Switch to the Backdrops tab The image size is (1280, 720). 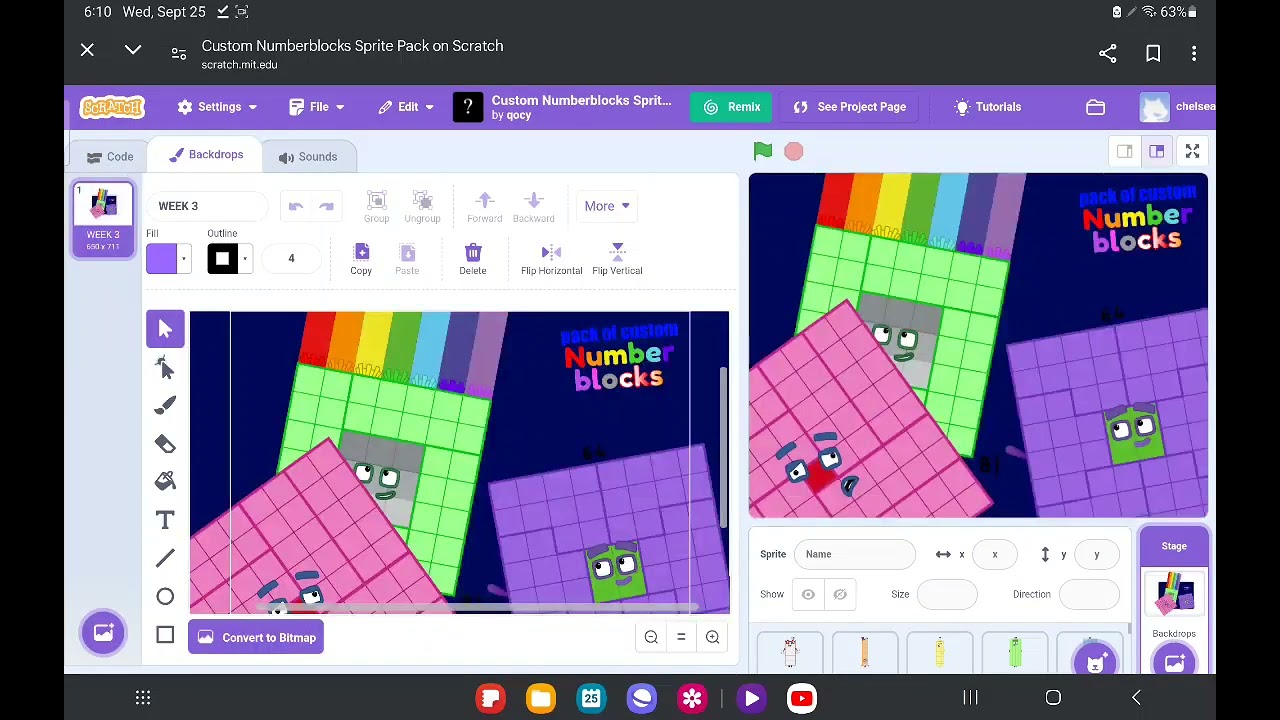click(x=206, y=155)
